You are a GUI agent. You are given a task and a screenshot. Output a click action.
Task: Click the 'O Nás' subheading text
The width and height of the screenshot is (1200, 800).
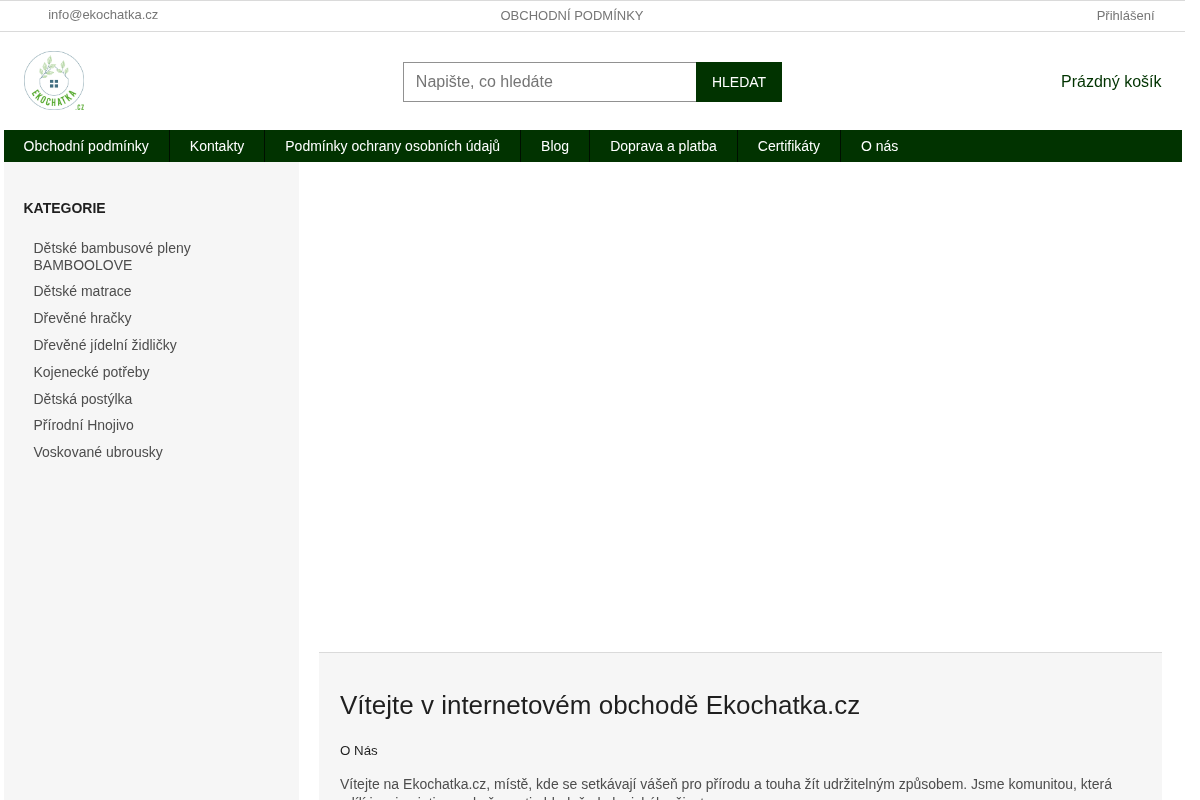[359, 750]
